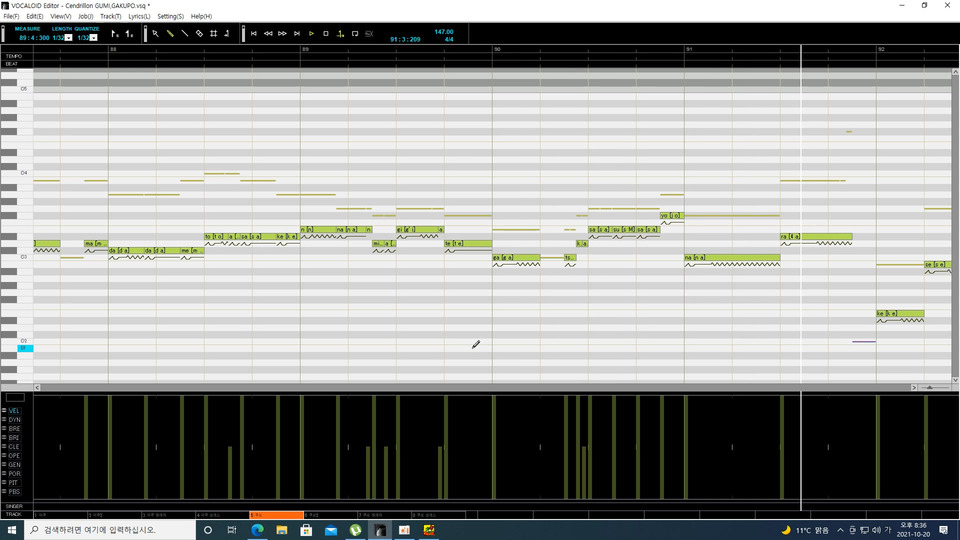
Task: Click the dimmed FX toolbar icon
Action: click(x=369, y=34)
